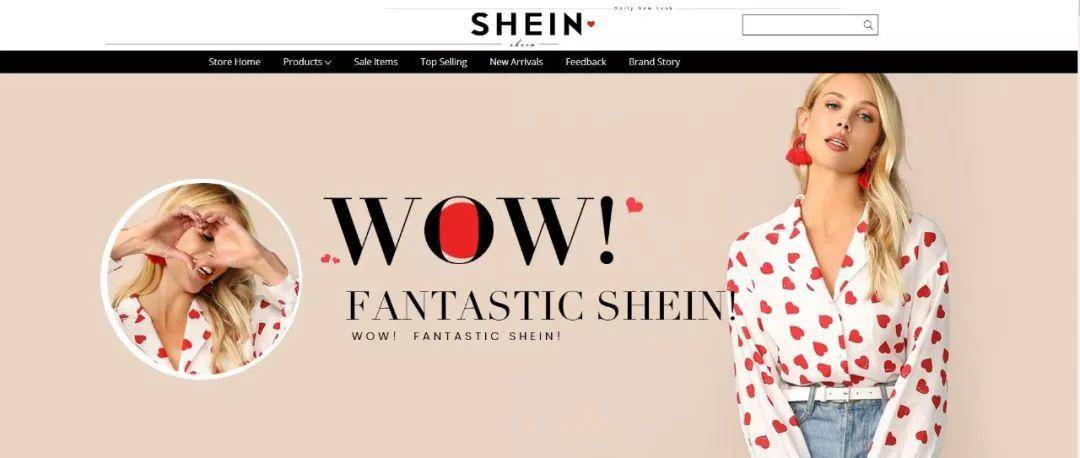View New Arrivals
The height and width of the screenshot is (458, 1080).
coord(516,62)
